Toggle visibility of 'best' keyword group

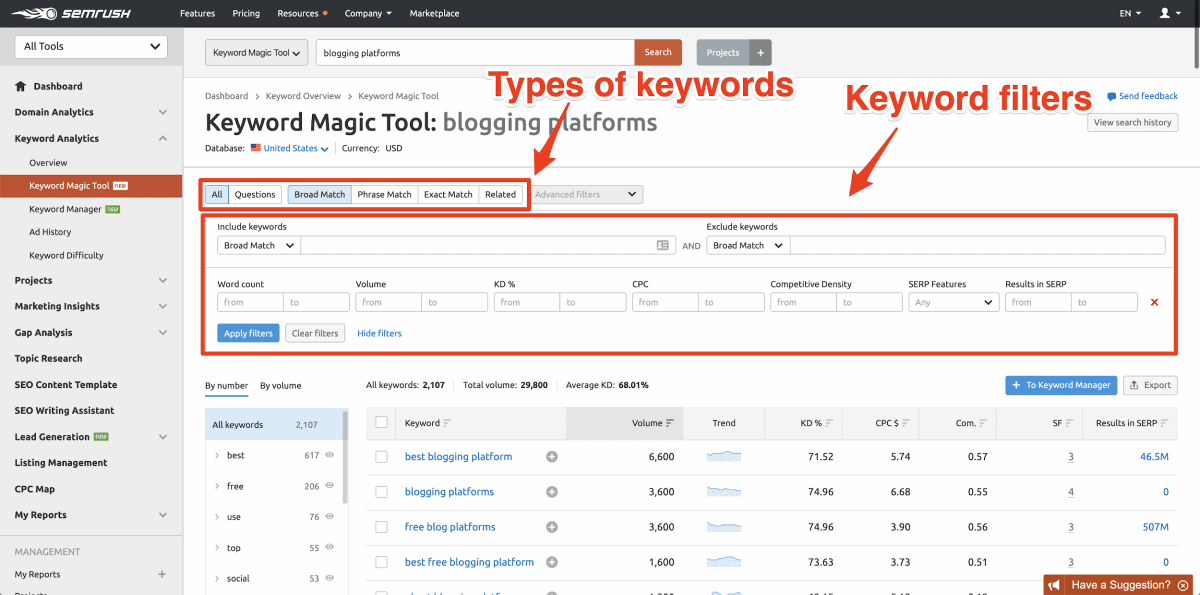click(x=329, y=455)
